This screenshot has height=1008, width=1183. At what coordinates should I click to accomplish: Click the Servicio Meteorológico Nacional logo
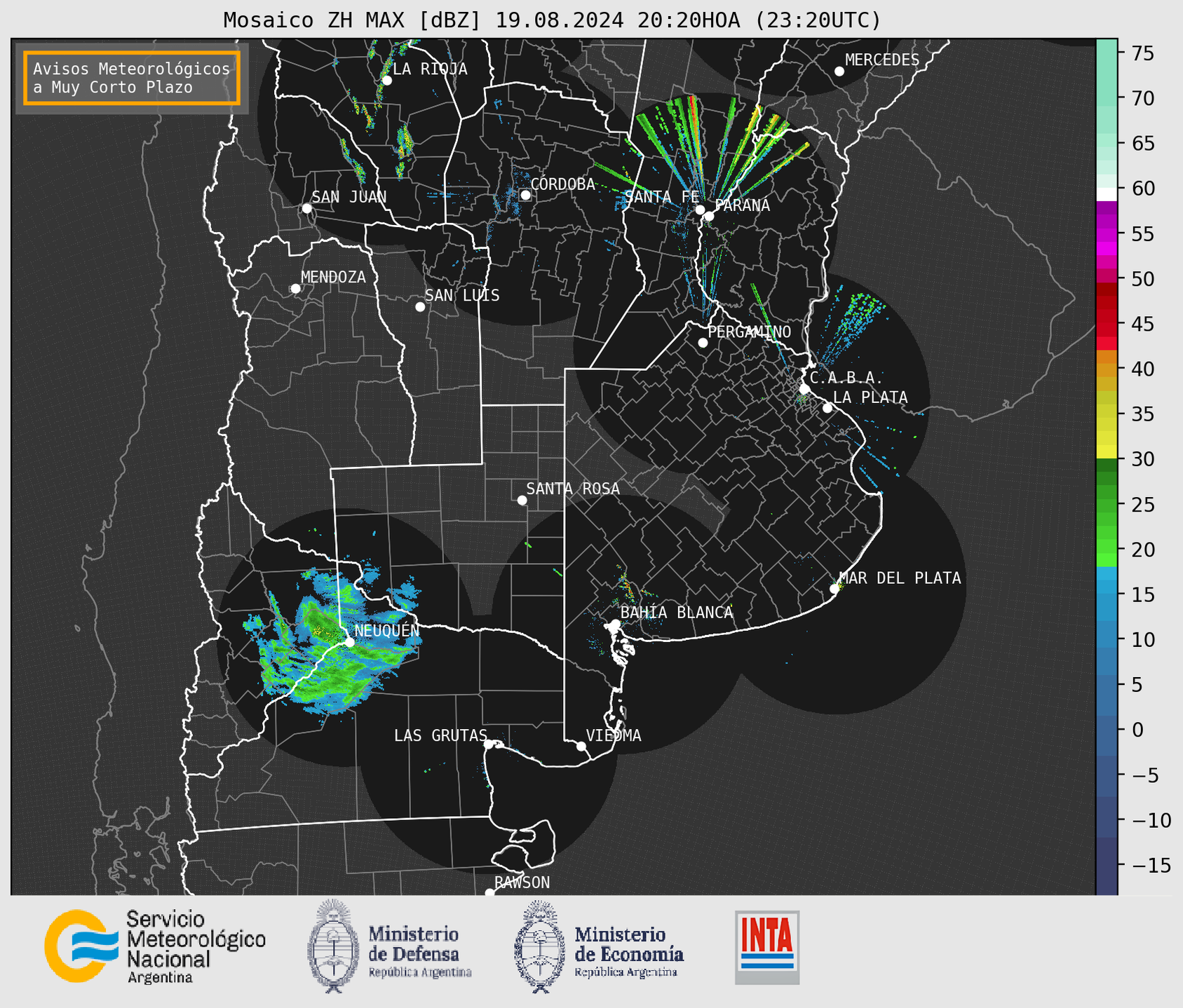click(x=155, y=946)
